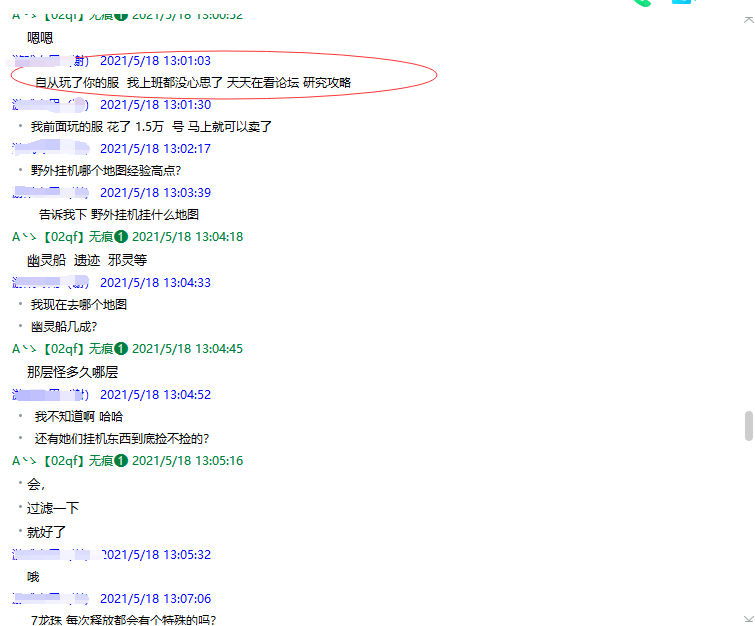Click the green phone call icon

pos(641,3)
